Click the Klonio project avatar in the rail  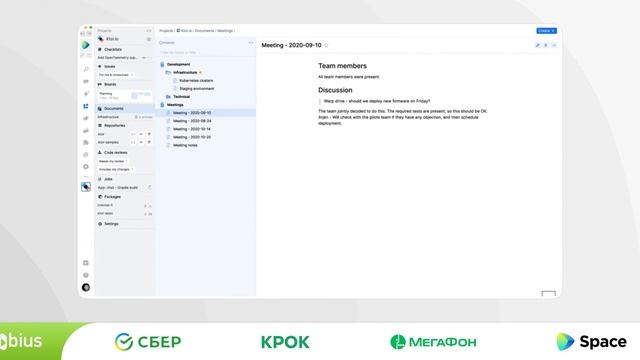(x=86, y=187)
